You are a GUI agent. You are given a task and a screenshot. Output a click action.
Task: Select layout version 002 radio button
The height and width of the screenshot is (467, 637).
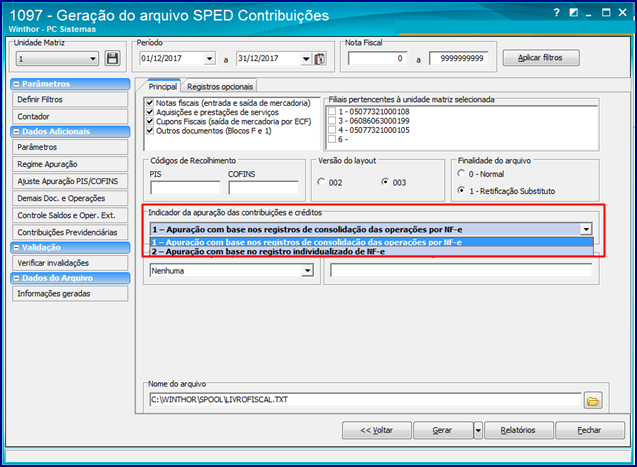[321, 182]
